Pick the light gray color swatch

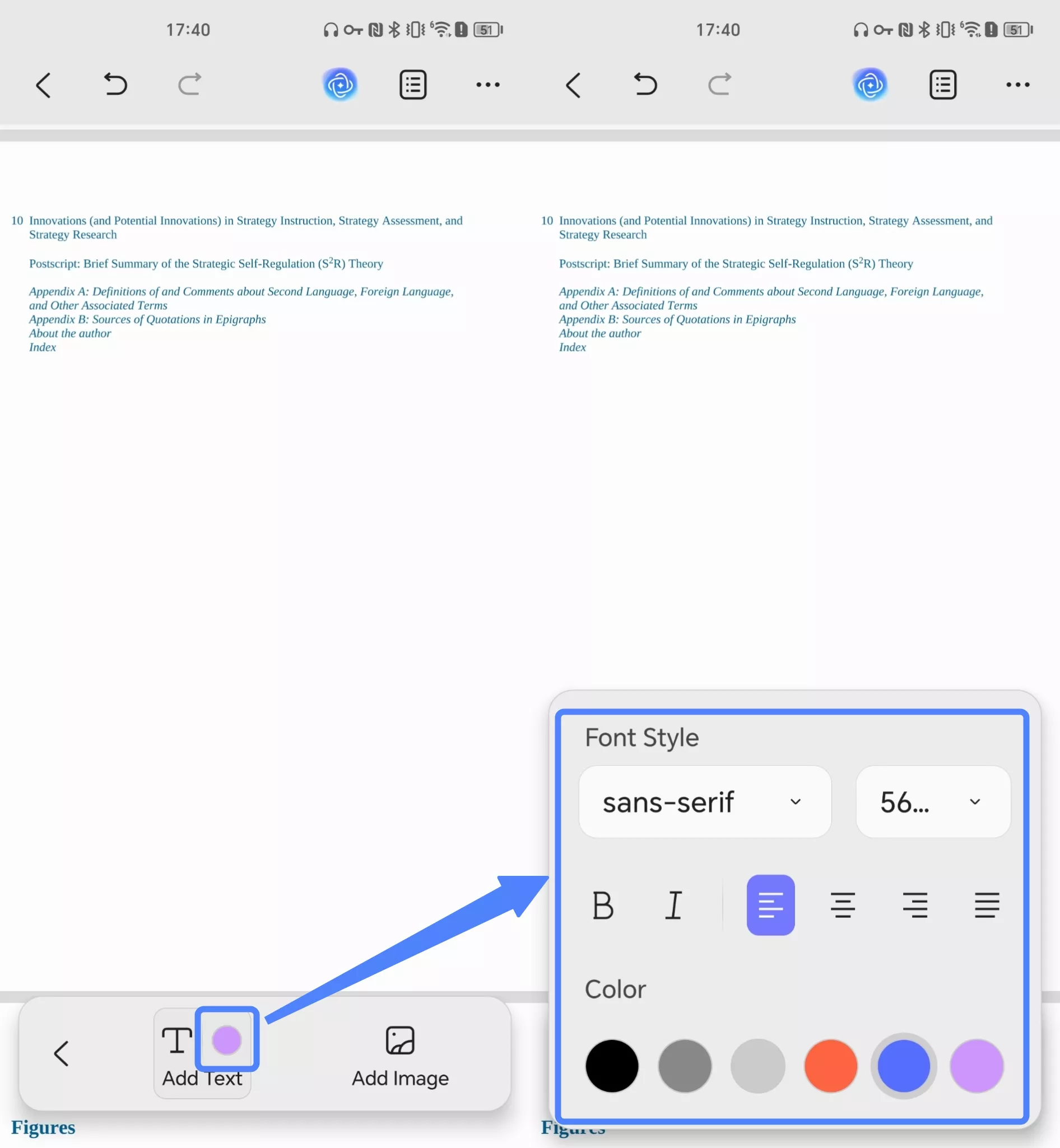pos(757,1066)
